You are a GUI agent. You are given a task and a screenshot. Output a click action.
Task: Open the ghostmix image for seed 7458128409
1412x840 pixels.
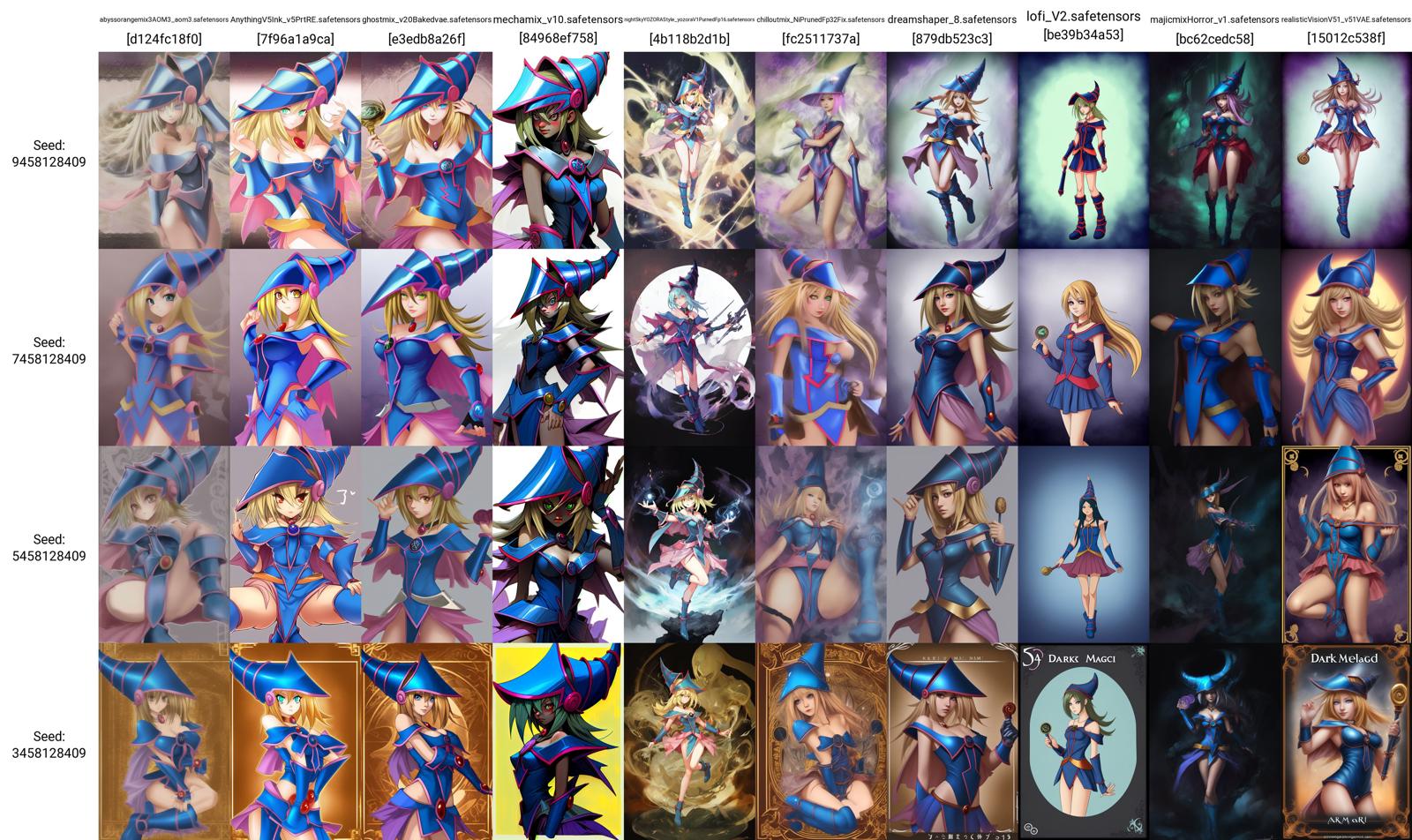tap(426, 347)
